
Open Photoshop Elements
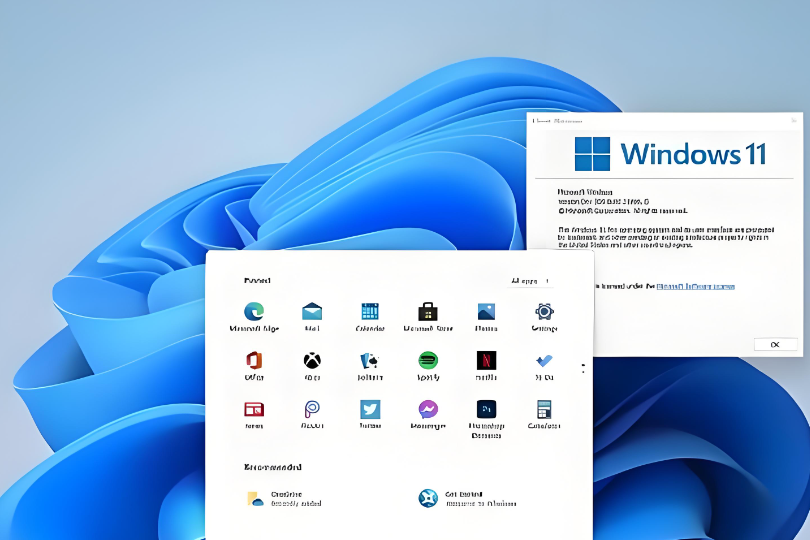click(486, 419)
